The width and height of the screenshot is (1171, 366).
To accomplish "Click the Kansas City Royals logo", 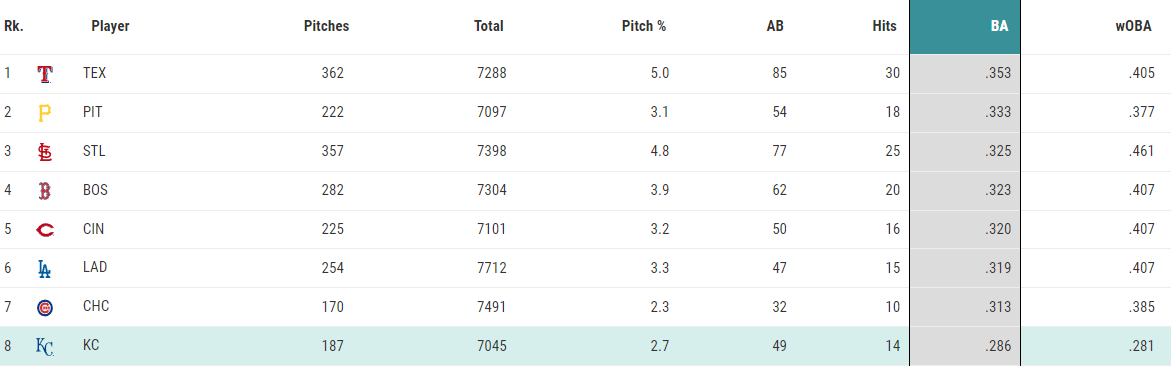I will click(45, 346).
